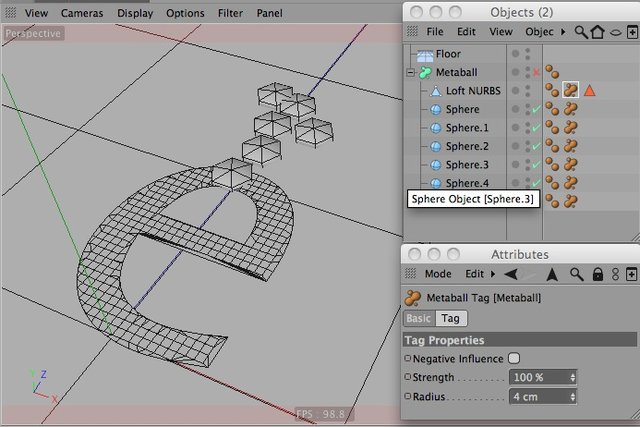
Task: Open the Panel menu
Action: [269, 13]
